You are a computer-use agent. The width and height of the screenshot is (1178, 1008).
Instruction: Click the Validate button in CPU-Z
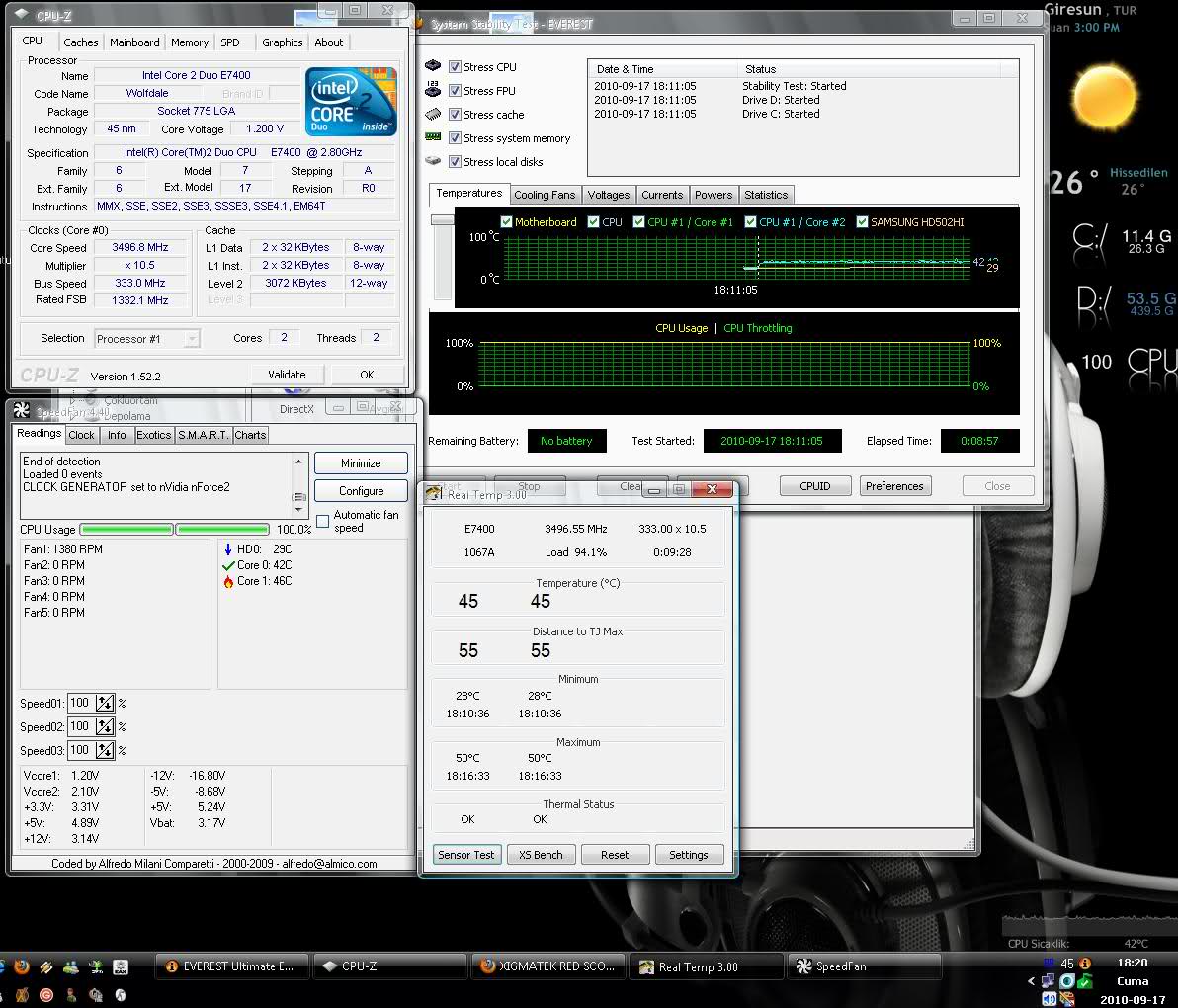[287, 375]
